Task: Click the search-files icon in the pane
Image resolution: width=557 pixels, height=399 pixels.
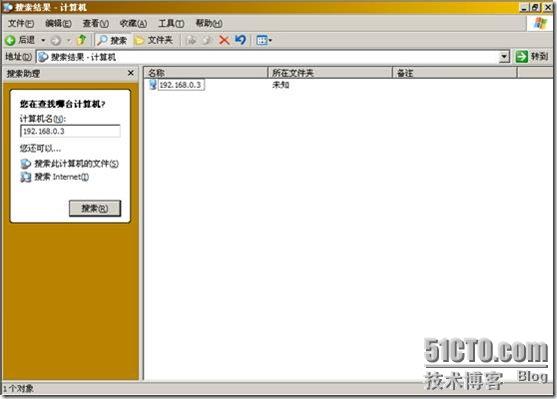Action: 26,164
